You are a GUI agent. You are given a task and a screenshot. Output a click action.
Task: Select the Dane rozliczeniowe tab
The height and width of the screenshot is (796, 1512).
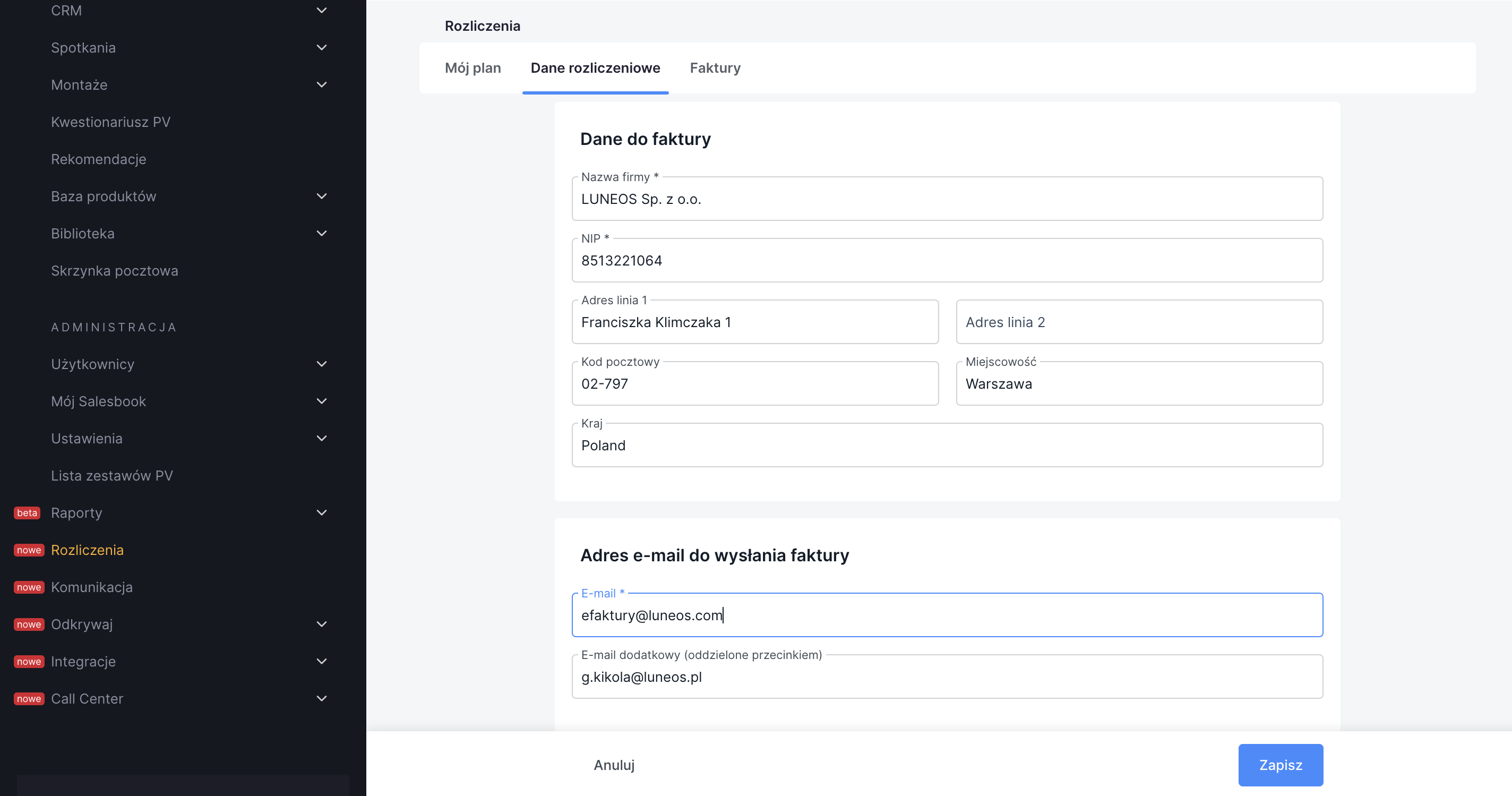click(x=595, y=68)
